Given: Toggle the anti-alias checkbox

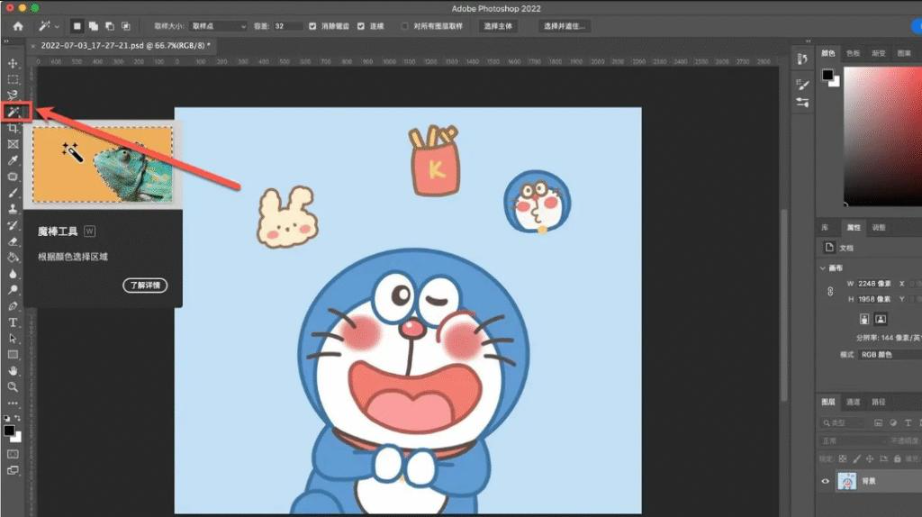Looking at the screenshot, I should [312, 26].
